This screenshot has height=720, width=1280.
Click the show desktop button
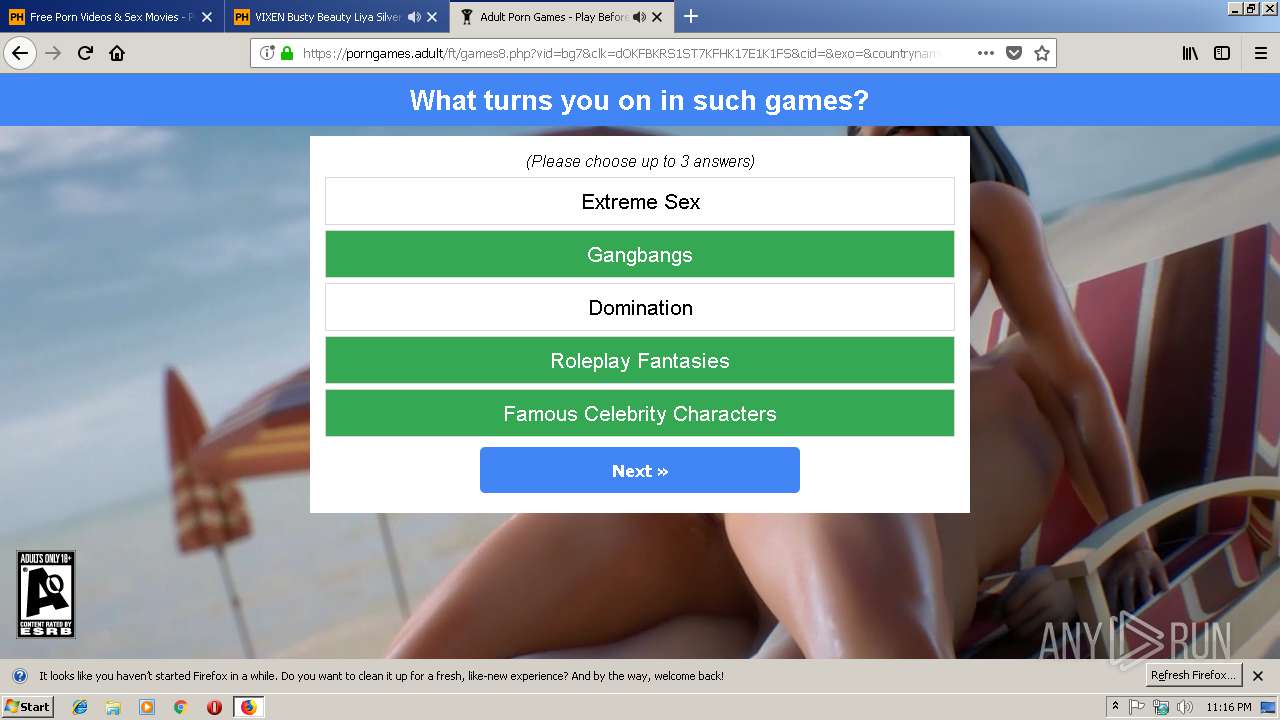pos(1269,707)
